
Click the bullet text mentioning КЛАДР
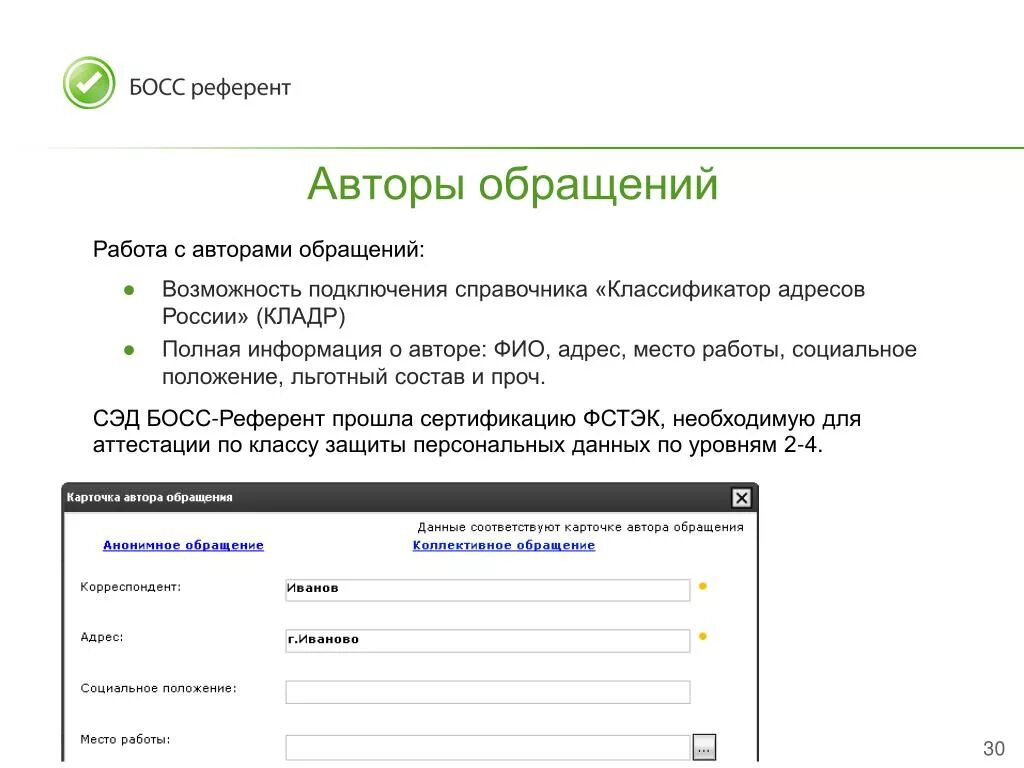(x=513, y=302)
